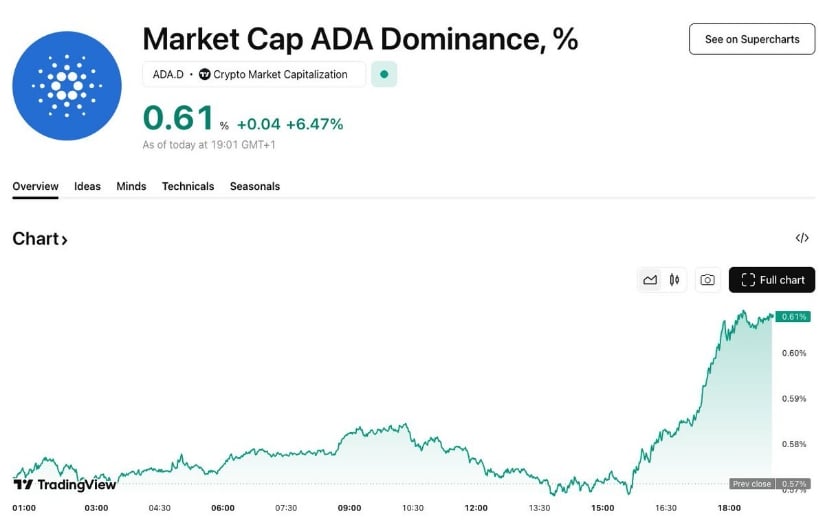This screenshot has height=529, width=825.
Task: Select the Overview tab
Action: [x=35, y=186]
